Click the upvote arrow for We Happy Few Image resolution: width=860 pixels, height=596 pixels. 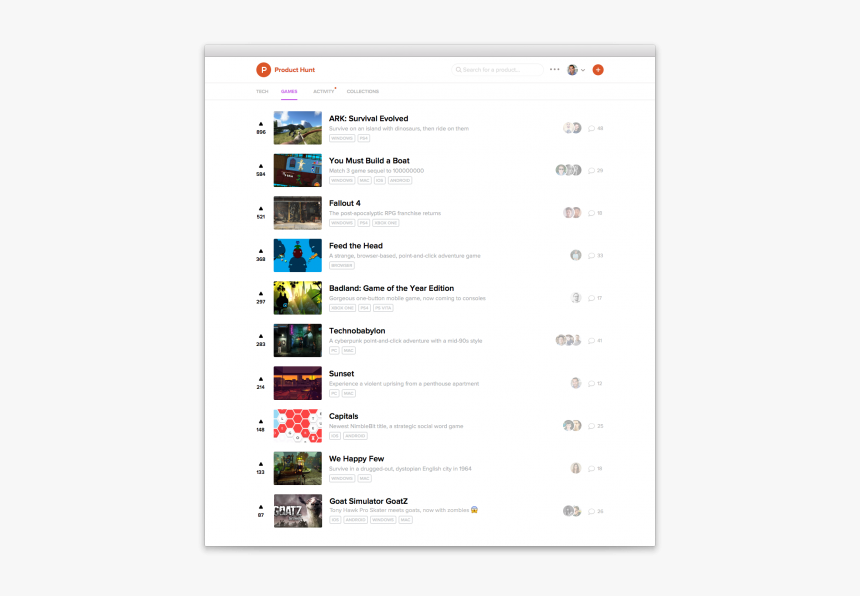click(260, 465)
